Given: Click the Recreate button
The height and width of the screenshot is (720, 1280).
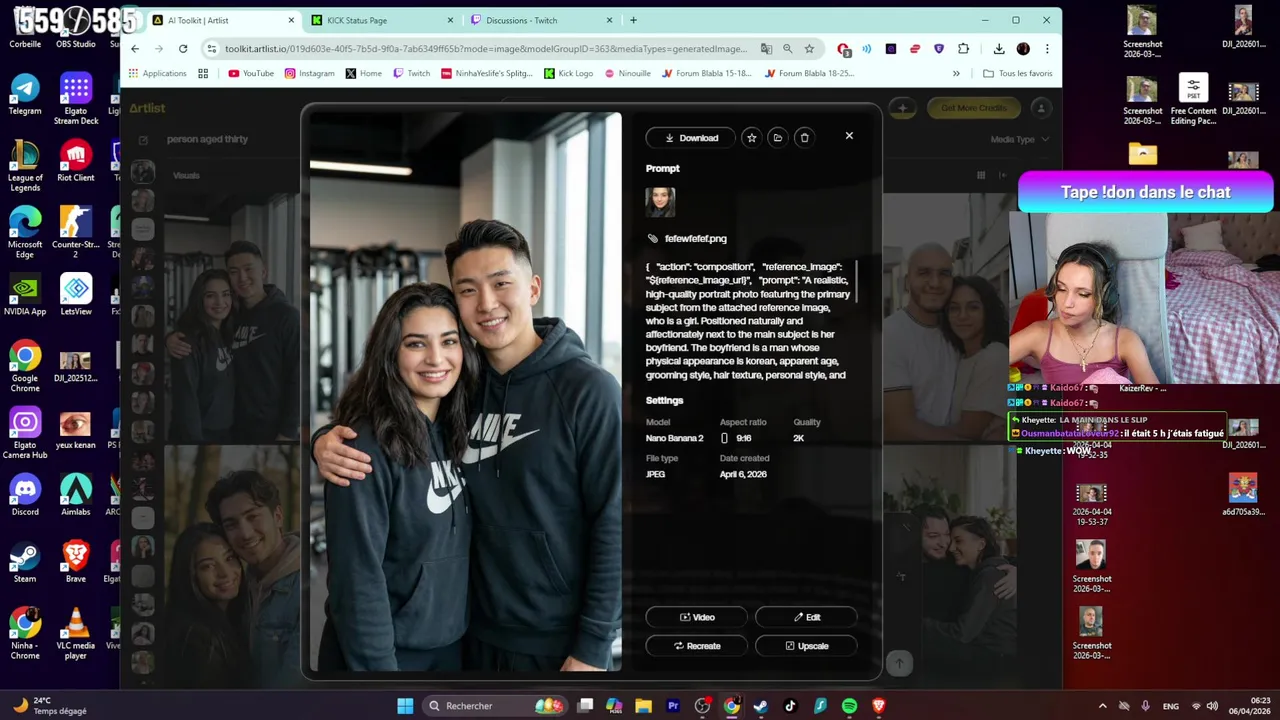Looking at the screenshot, I should 697,646.
